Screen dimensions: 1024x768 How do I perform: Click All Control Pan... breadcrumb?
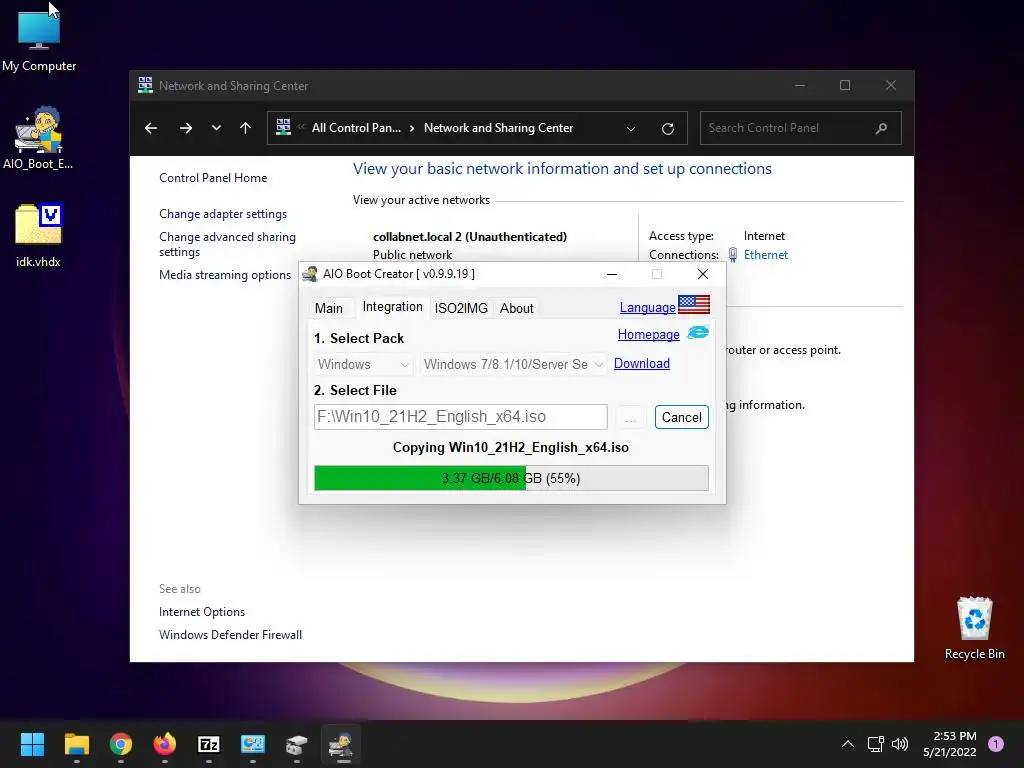click(x=356, y=128)
